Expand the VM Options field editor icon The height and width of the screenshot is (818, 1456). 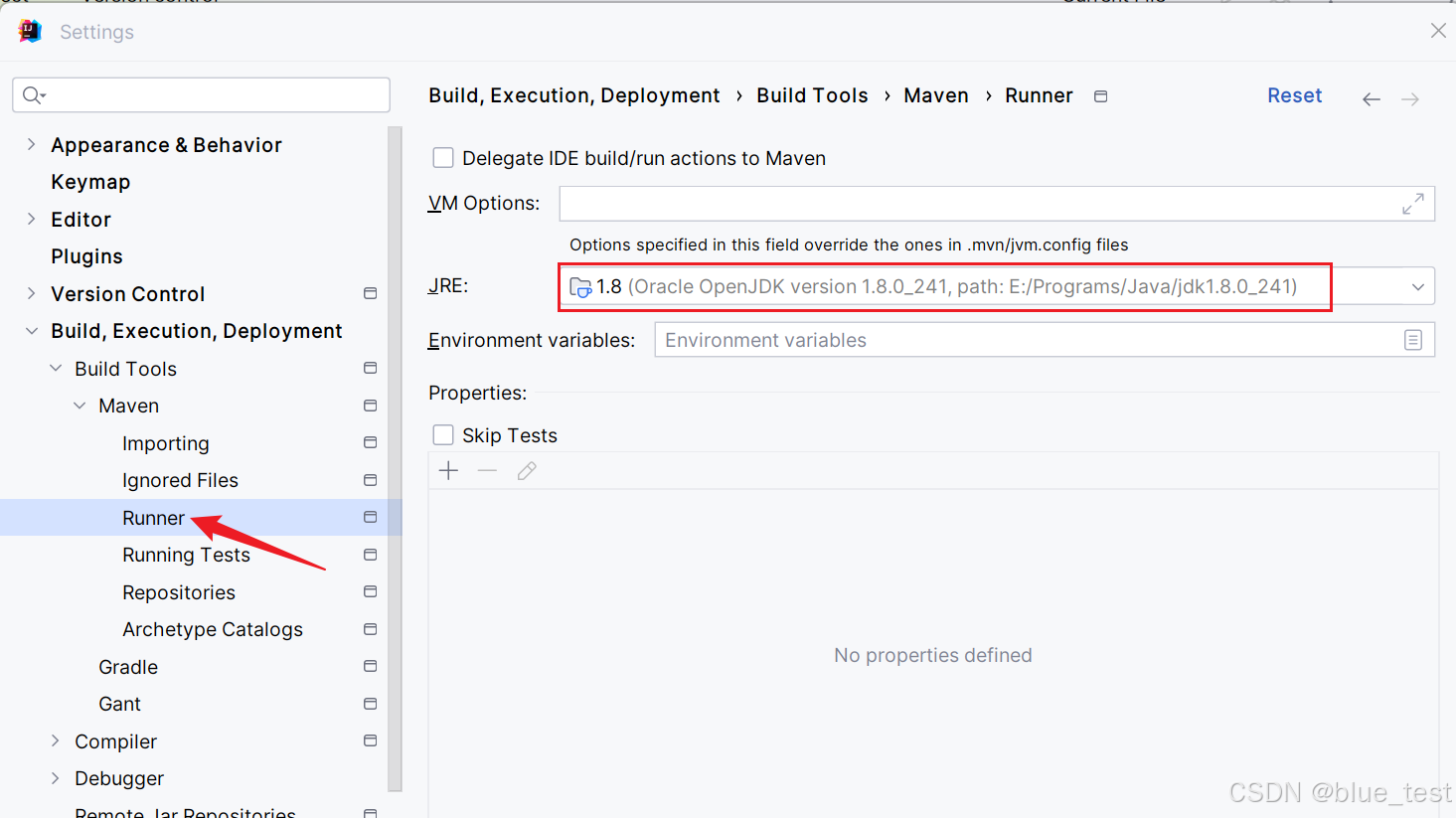(1413, 203)
